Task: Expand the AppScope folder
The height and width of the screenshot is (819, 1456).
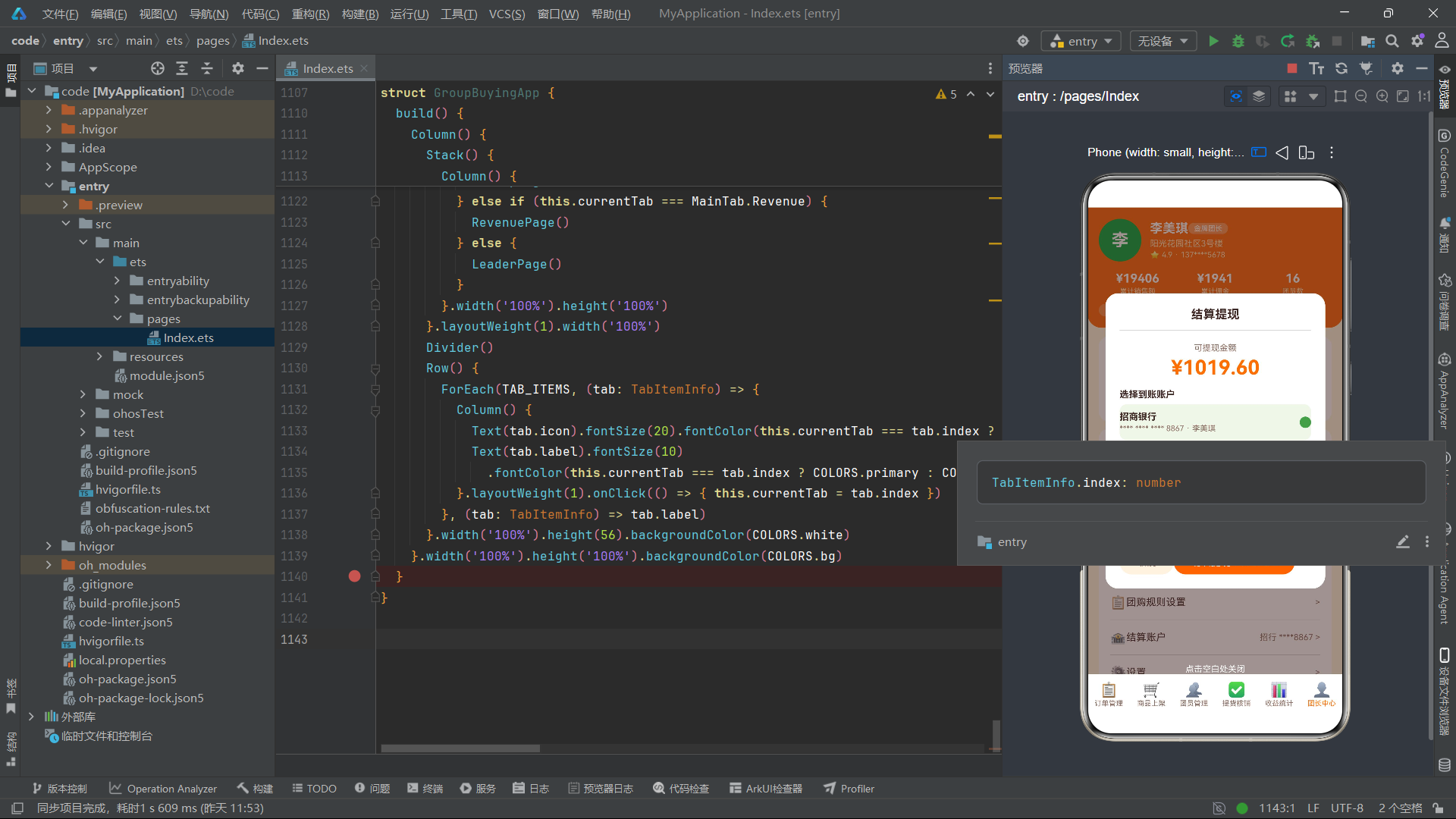Action: click(x=49, y=167)
